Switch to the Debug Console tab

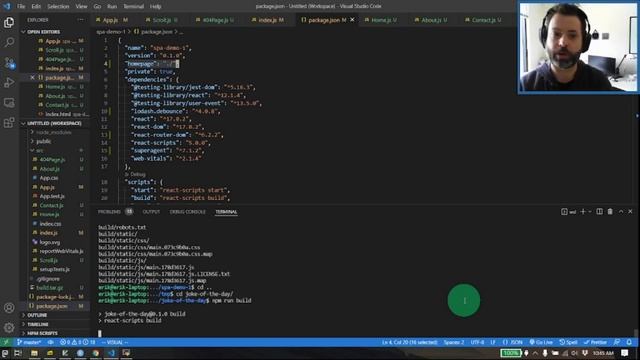[187, 211]
